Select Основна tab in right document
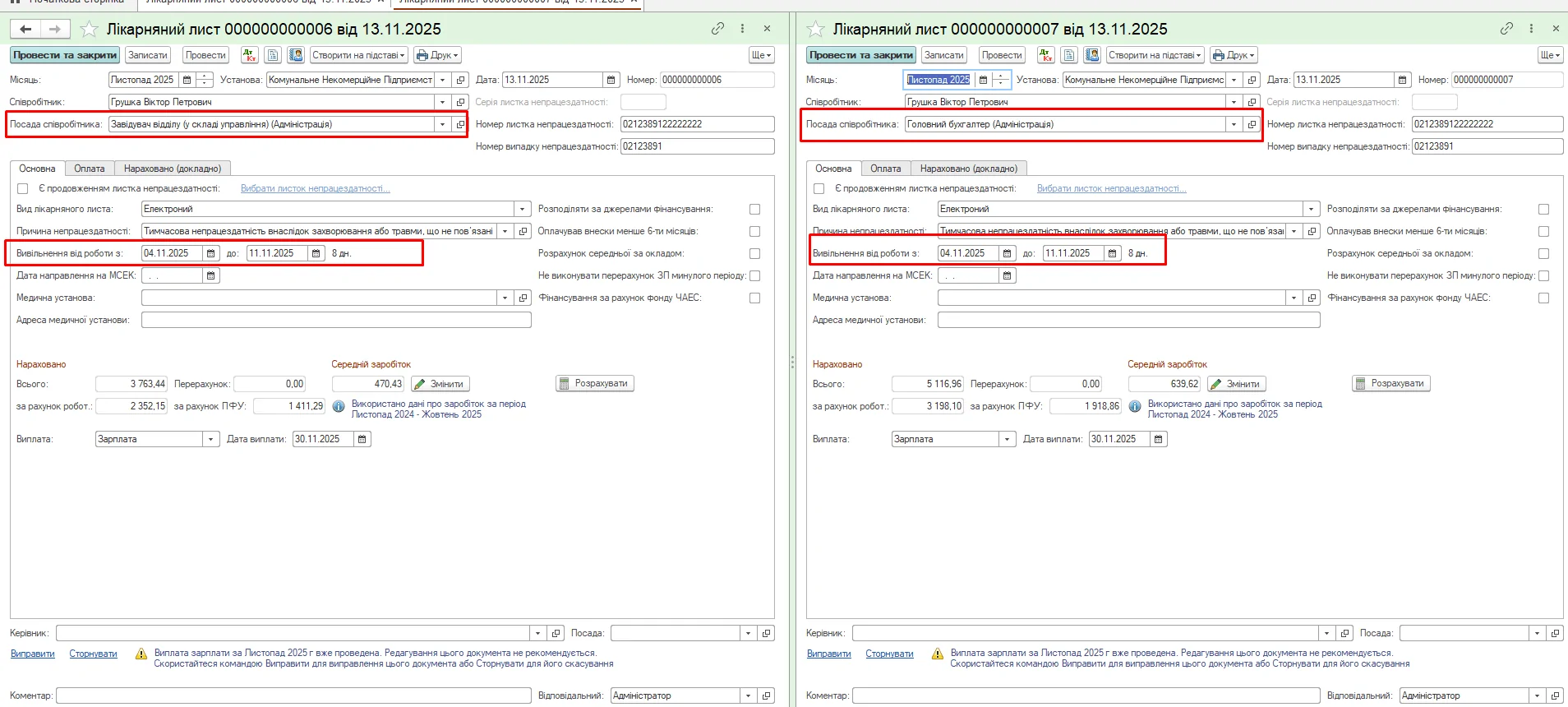The width and height of the screenshot is (1568, 707). tap(833, 169)
